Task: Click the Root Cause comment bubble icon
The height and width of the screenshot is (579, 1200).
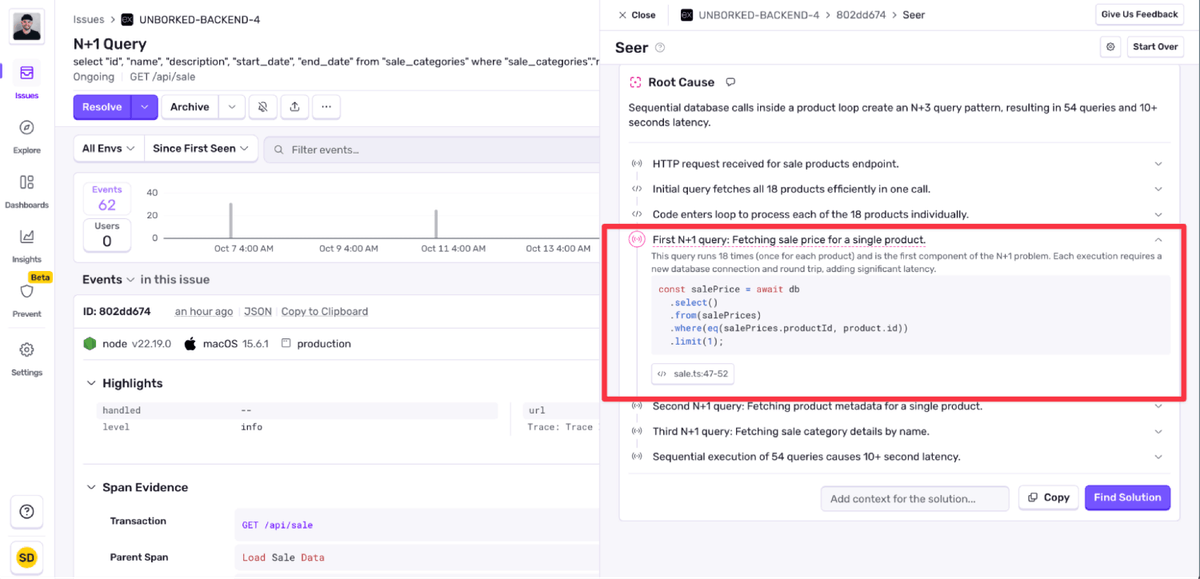Action: [x=731, y=82]
